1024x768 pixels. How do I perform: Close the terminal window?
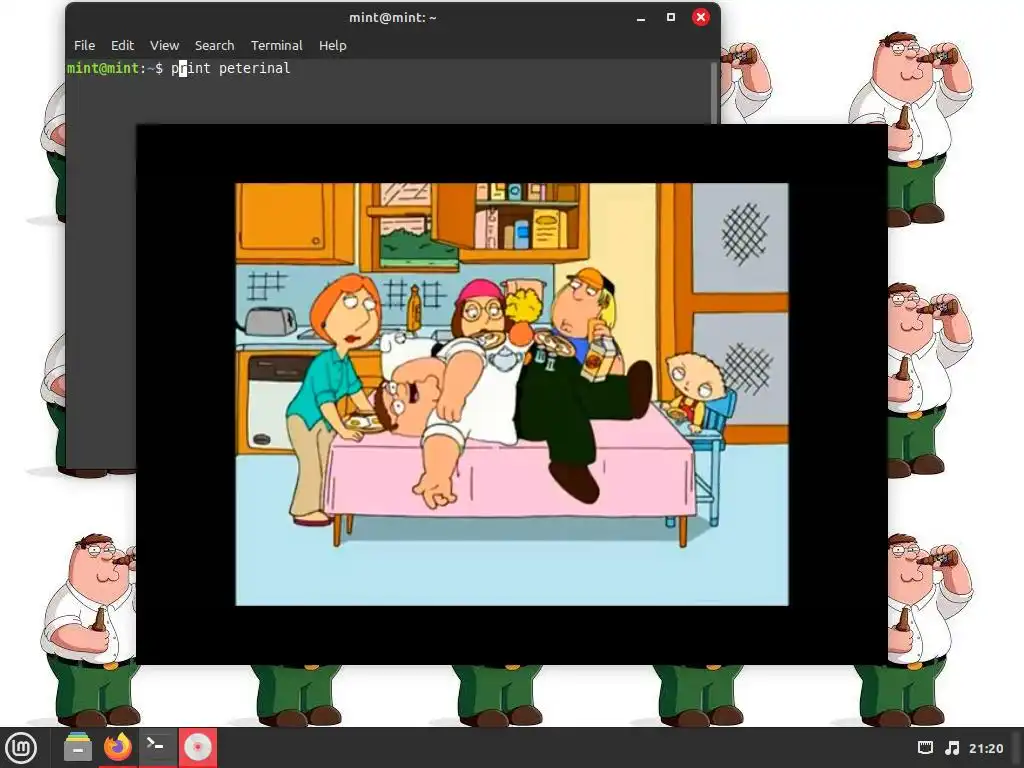[701, 18]
